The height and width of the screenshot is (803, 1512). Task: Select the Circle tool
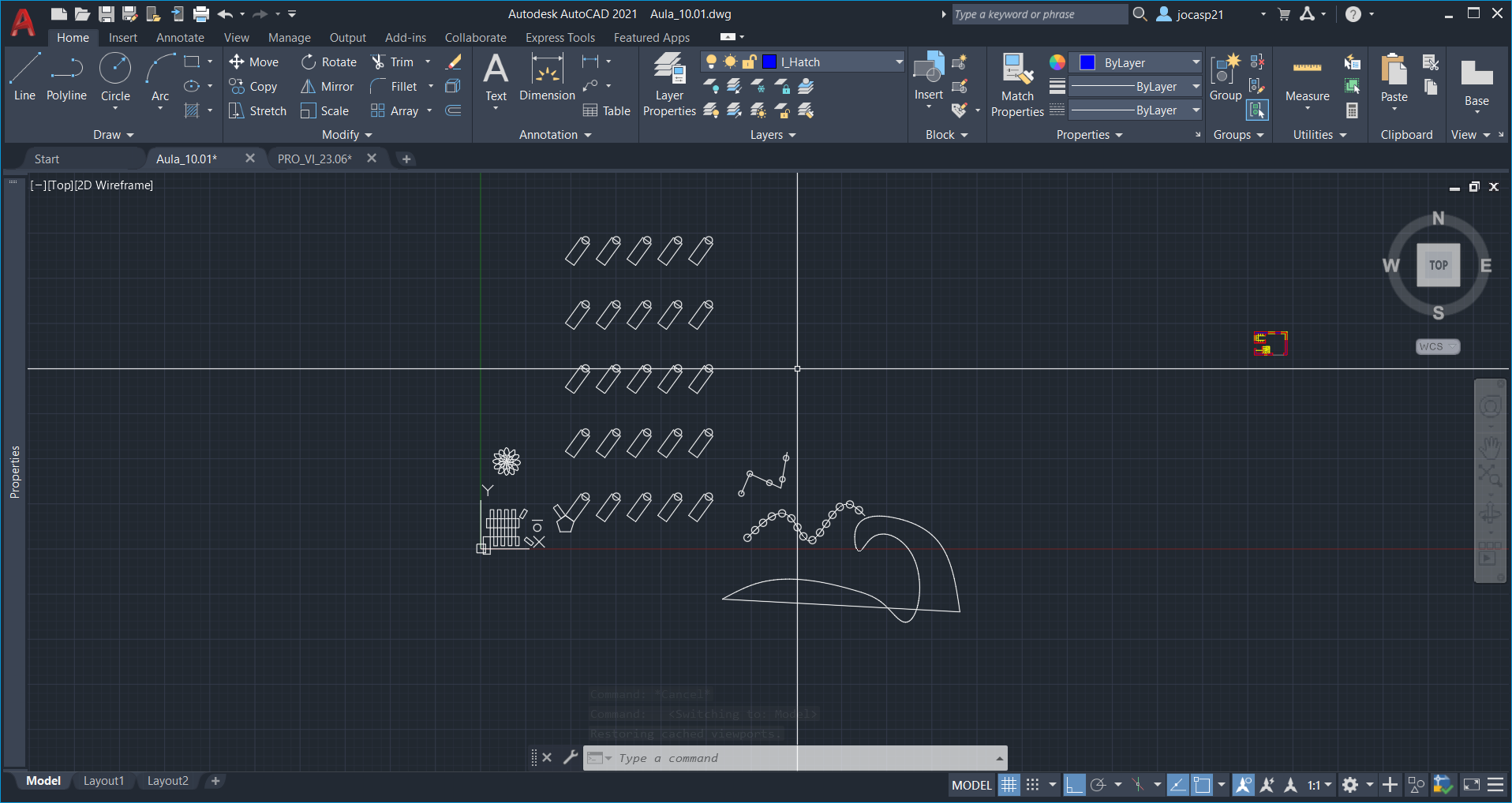115,77
